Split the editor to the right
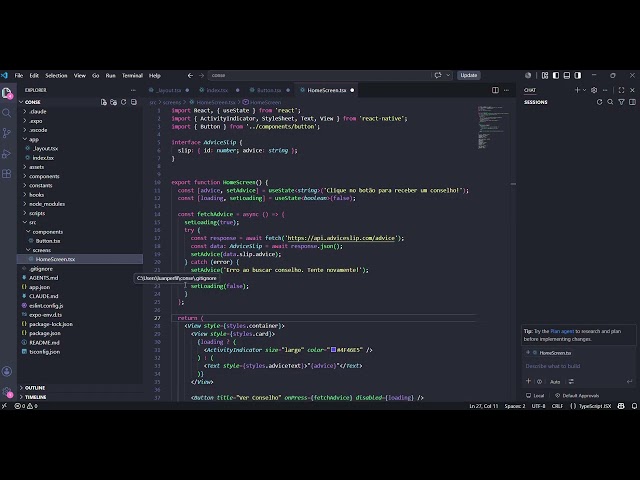 (495, 90)
